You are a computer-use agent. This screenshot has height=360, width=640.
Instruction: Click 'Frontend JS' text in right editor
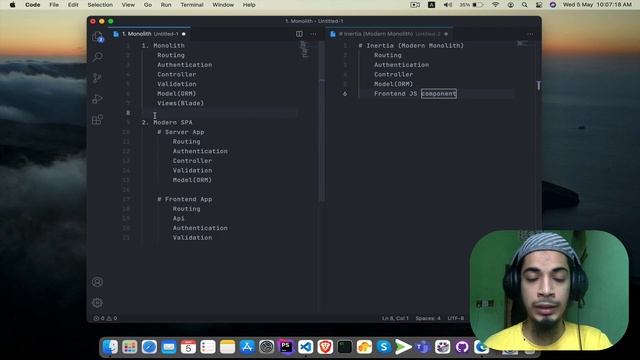coord(396,93)
